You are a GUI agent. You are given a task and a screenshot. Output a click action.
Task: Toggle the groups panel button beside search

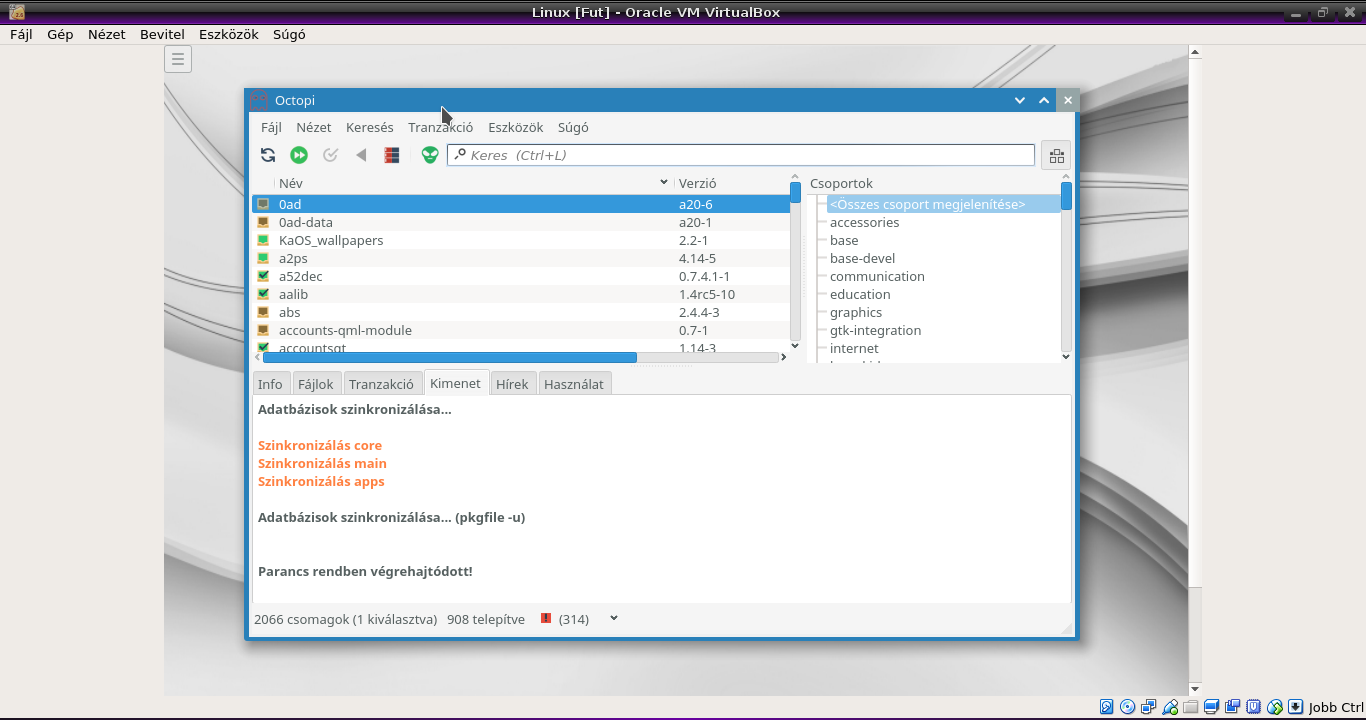(x=1056, y=155)
